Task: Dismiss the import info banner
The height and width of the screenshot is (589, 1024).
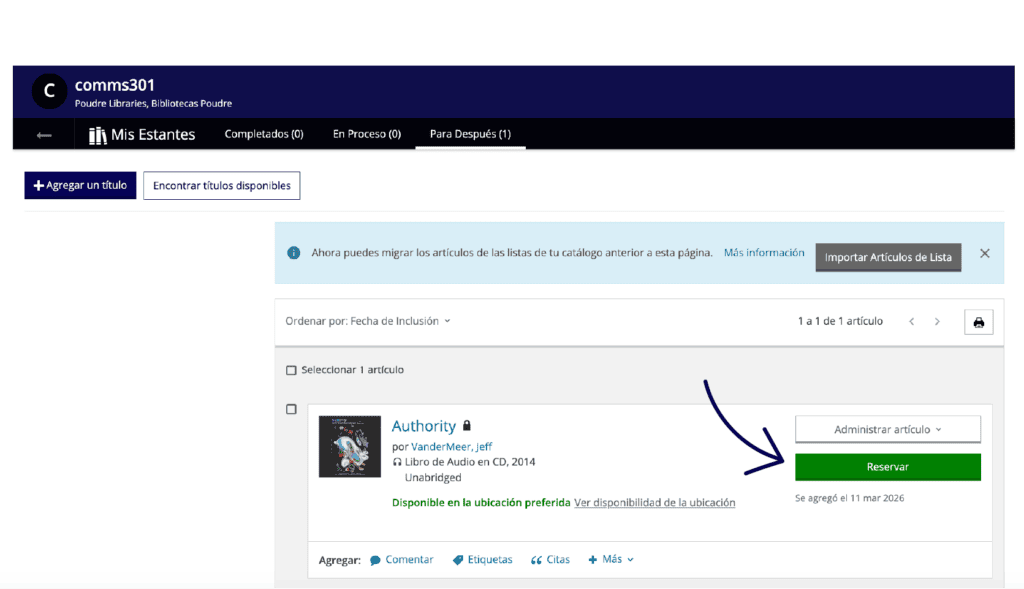Action: coord(984,254)
